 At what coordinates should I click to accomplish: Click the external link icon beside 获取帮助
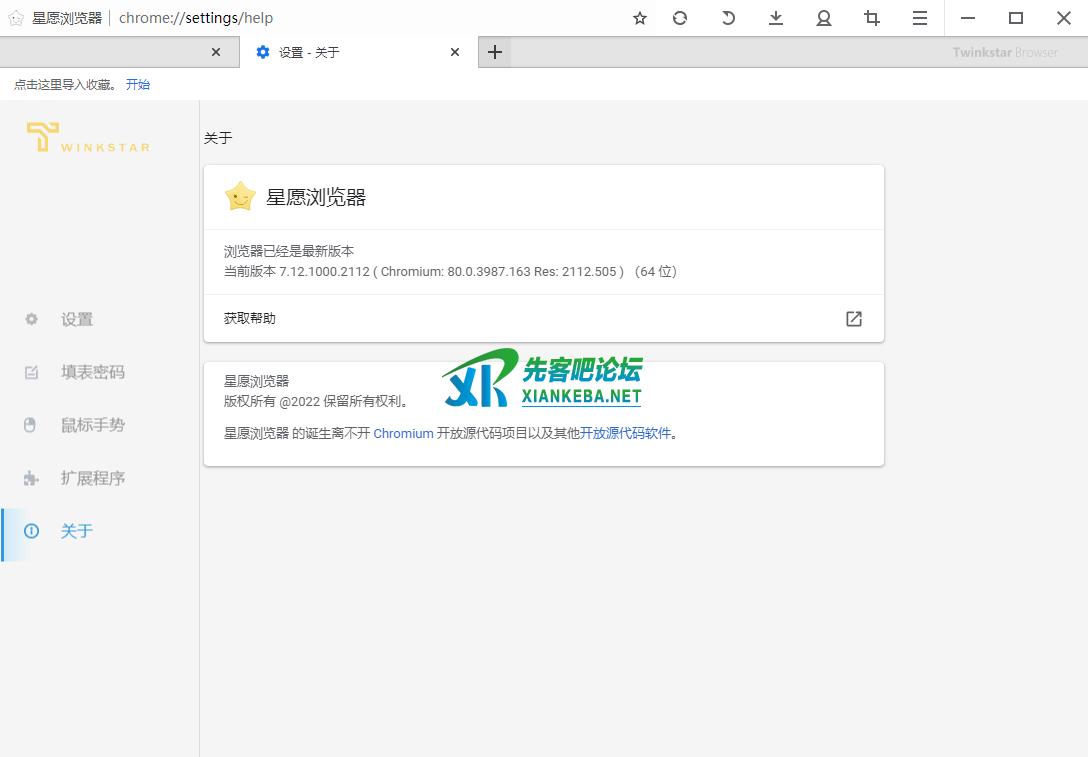[x=854, y=319]
